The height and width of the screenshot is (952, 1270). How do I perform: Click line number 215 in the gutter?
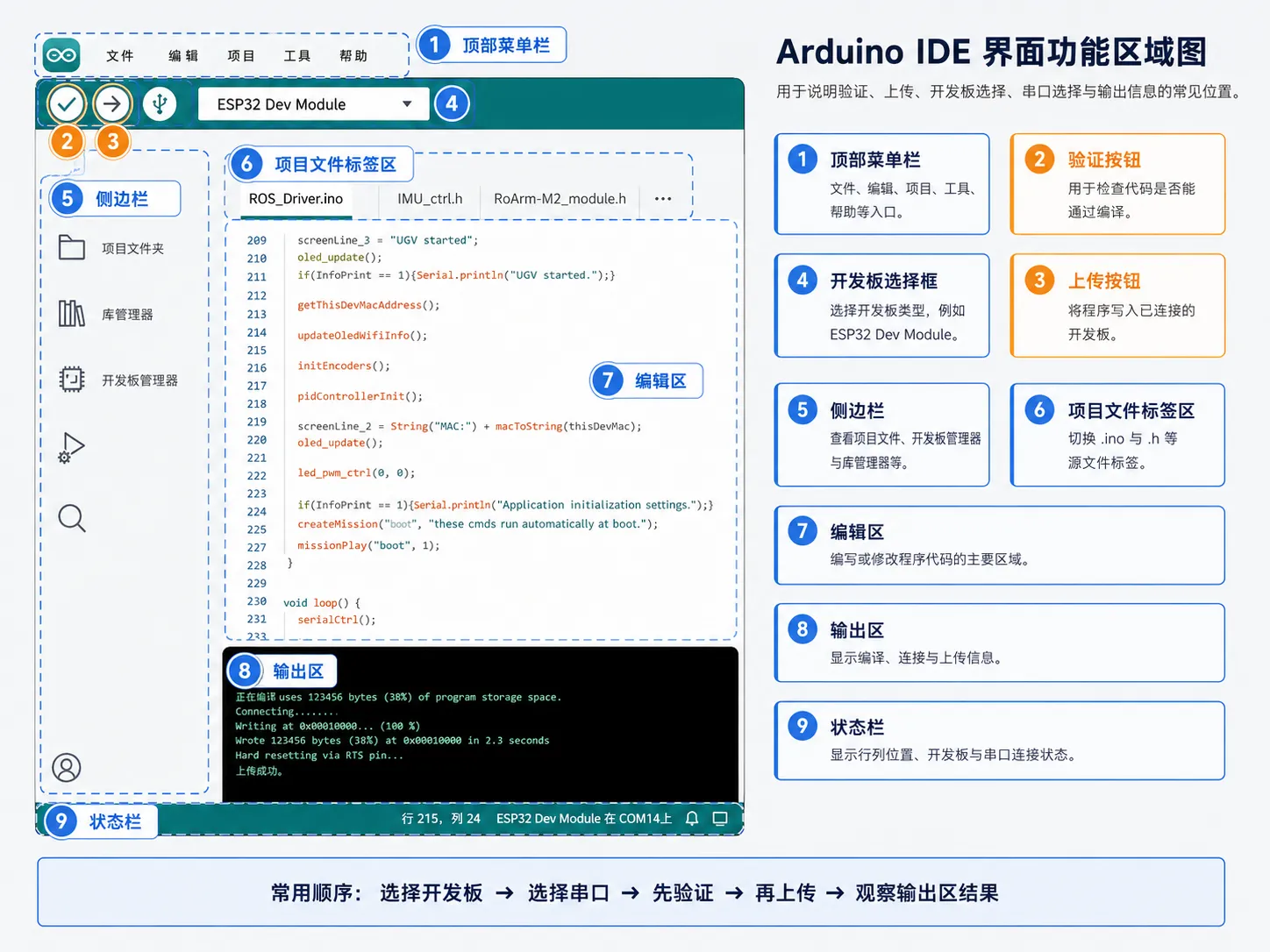coord(257,350)
